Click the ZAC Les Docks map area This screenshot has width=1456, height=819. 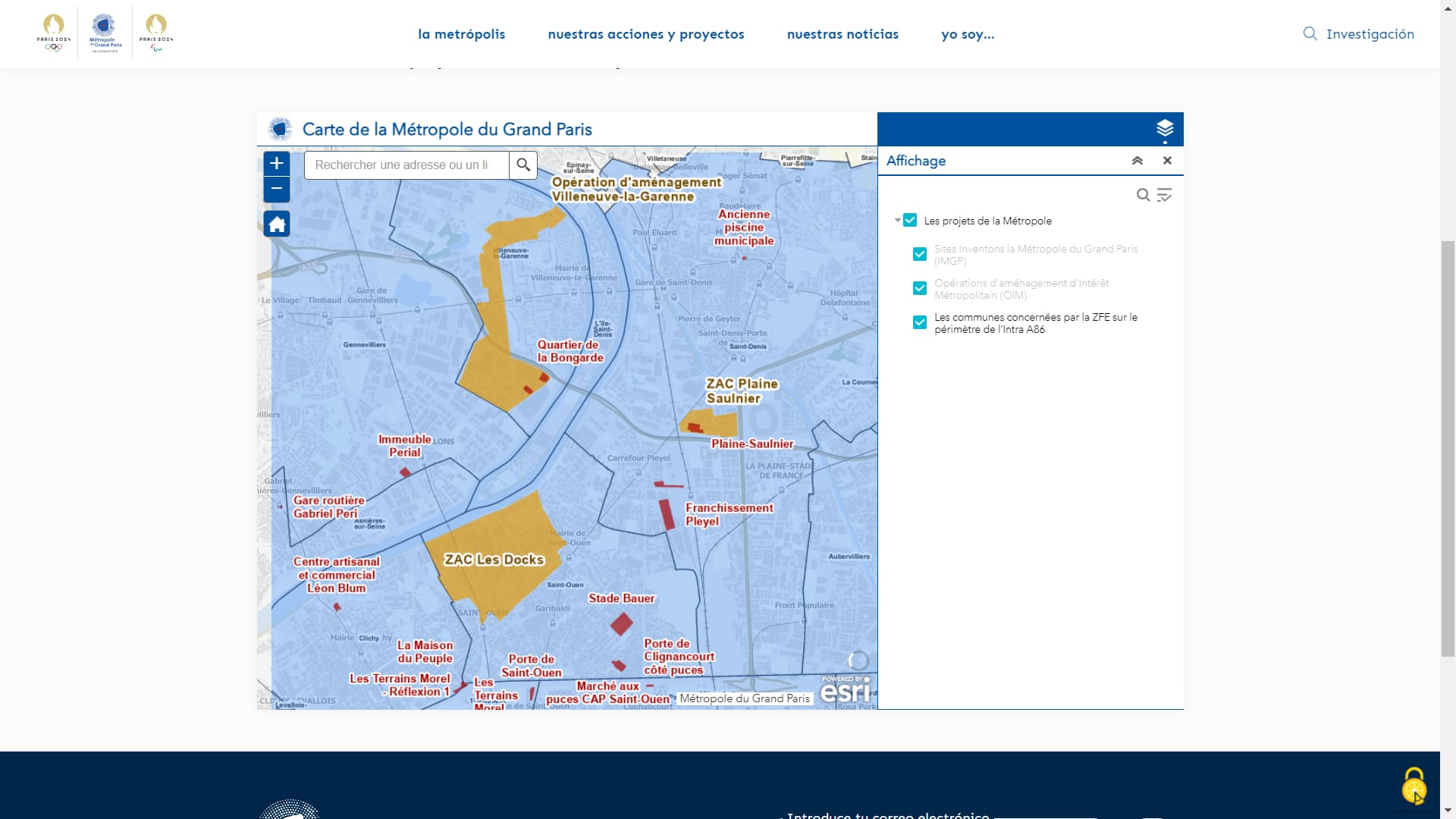coord(494,560)
